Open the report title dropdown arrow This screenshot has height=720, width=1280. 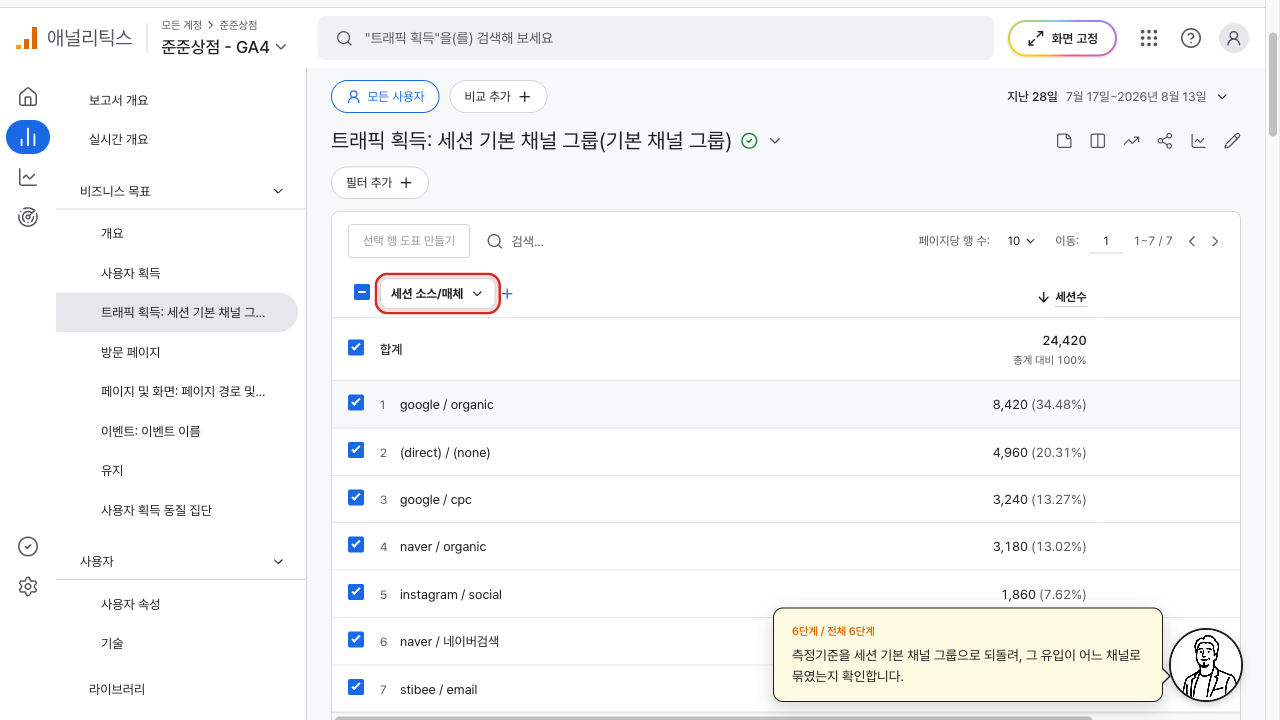[774, 141]
